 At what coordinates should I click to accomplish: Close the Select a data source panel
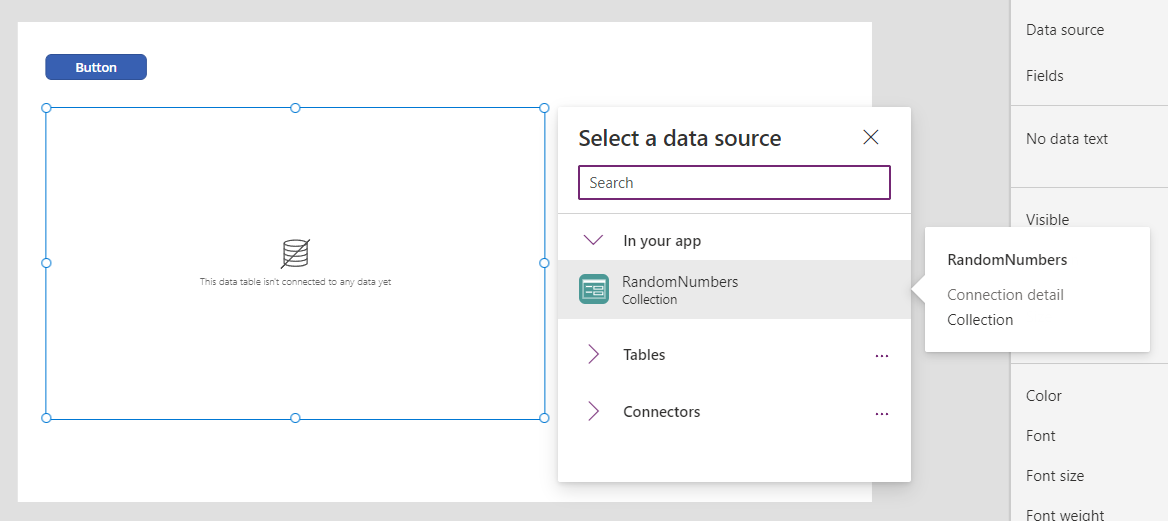[x=871, y=138]
